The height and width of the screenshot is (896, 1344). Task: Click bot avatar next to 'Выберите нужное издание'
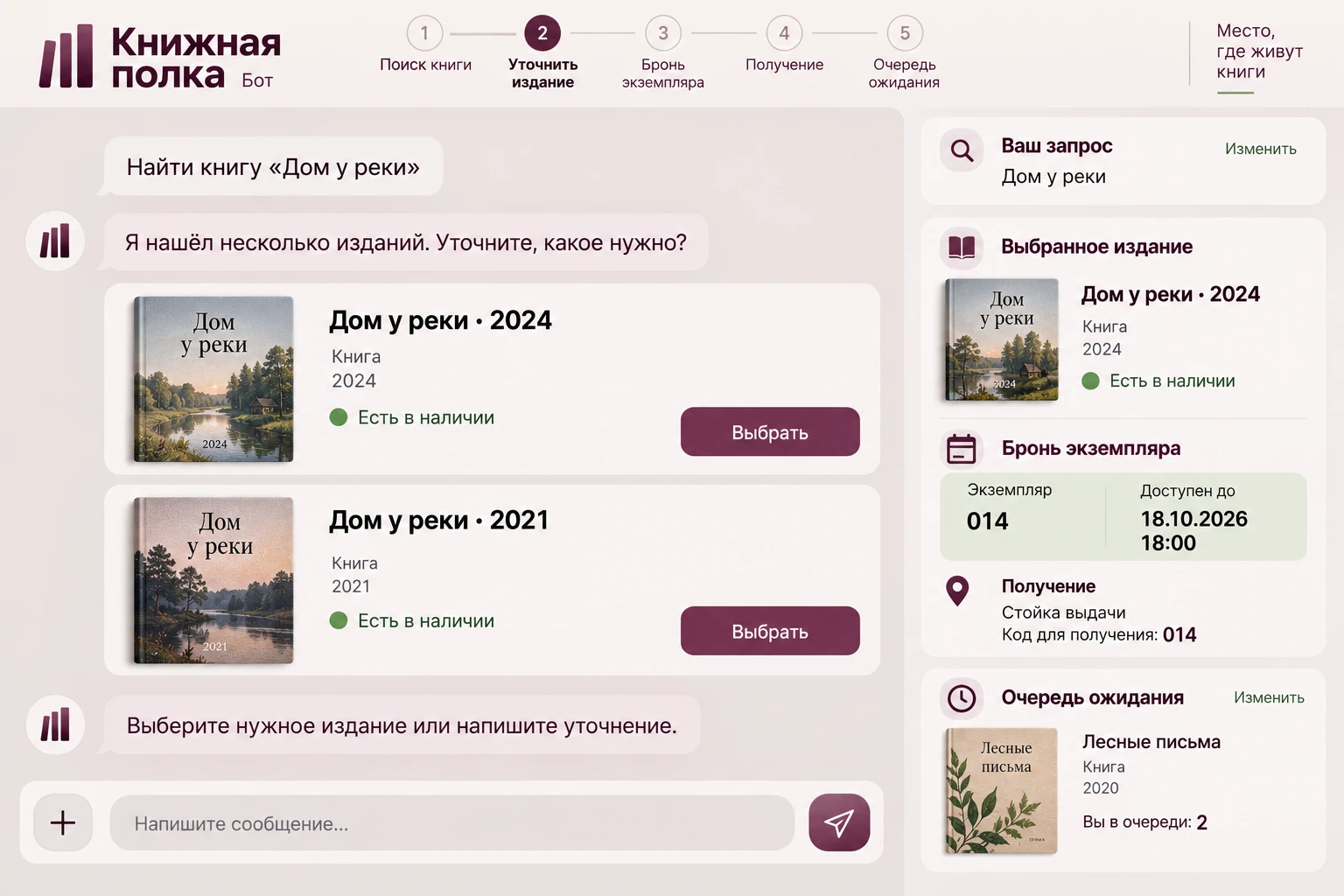(x=55, y=724)
